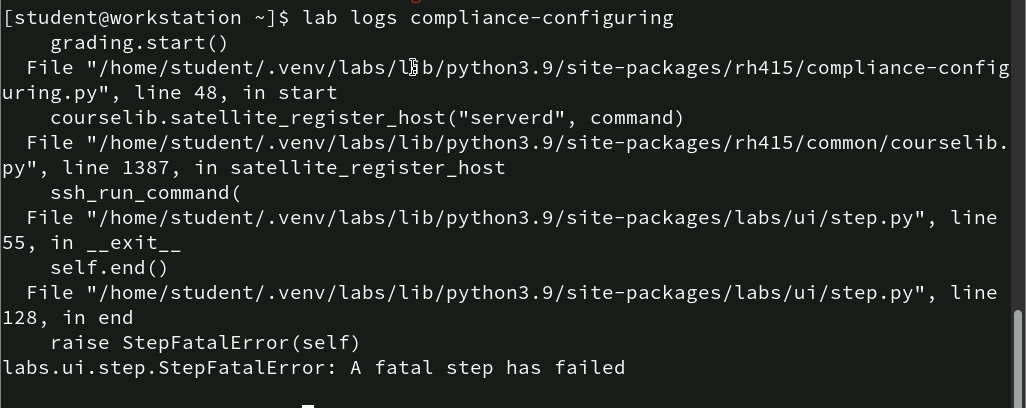Click 'A fatal step has failed' message

coord(487,368)
